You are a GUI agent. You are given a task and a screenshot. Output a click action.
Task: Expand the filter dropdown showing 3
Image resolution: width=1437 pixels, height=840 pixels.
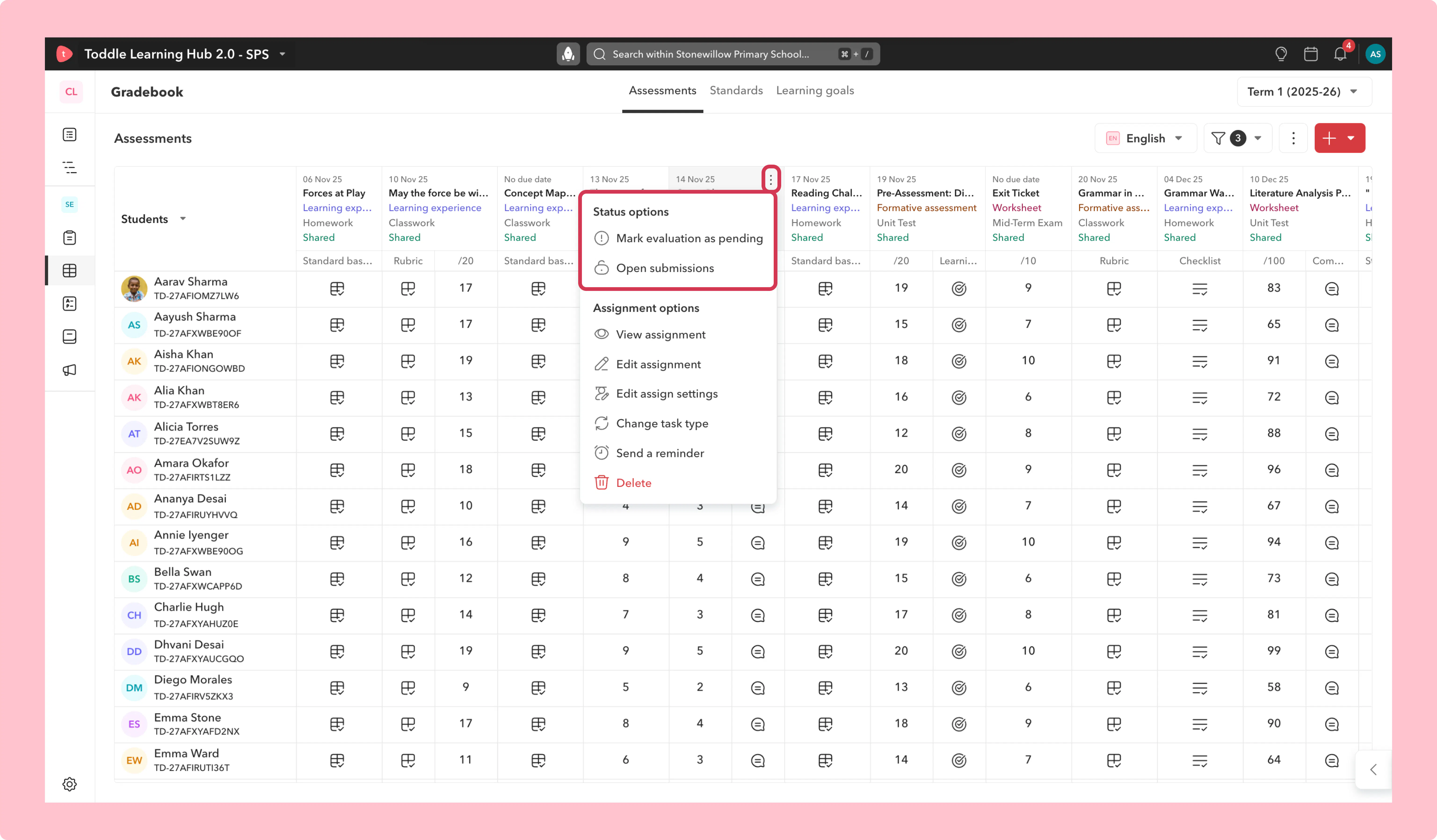(x=1237, y=138)
